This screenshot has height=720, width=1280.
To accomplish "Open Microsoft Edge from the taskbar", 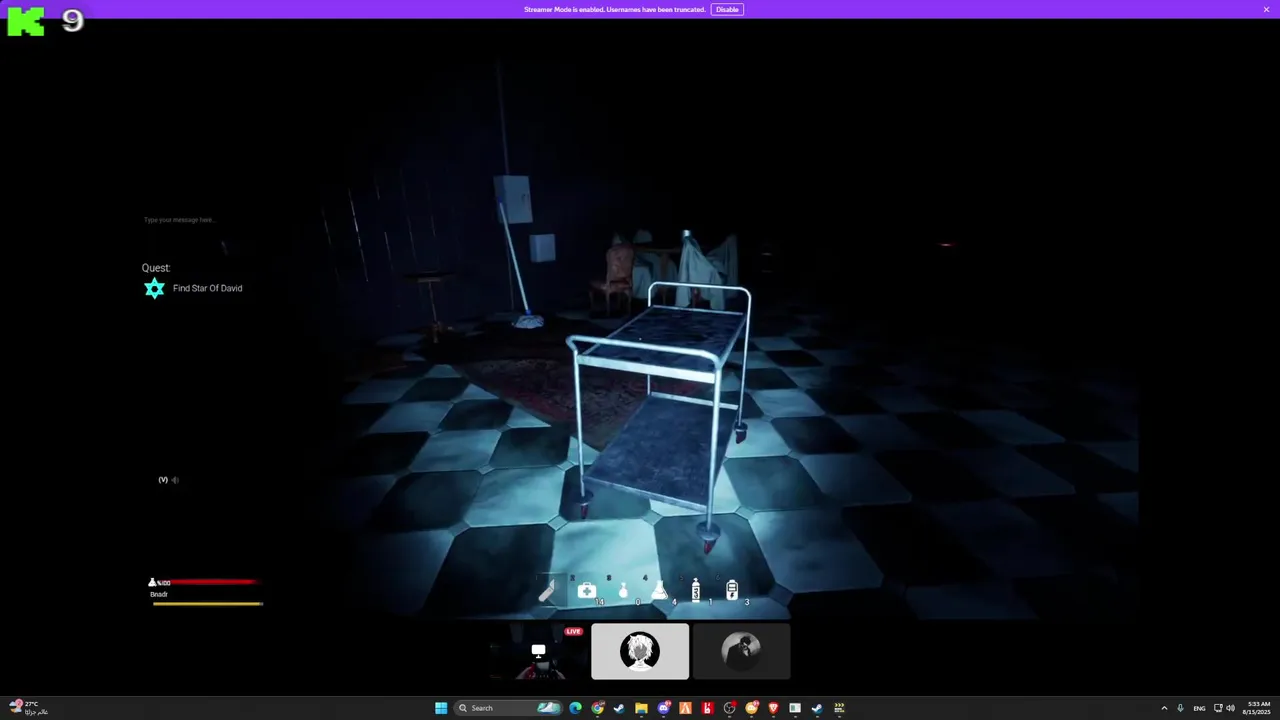I will click(575, 708).
